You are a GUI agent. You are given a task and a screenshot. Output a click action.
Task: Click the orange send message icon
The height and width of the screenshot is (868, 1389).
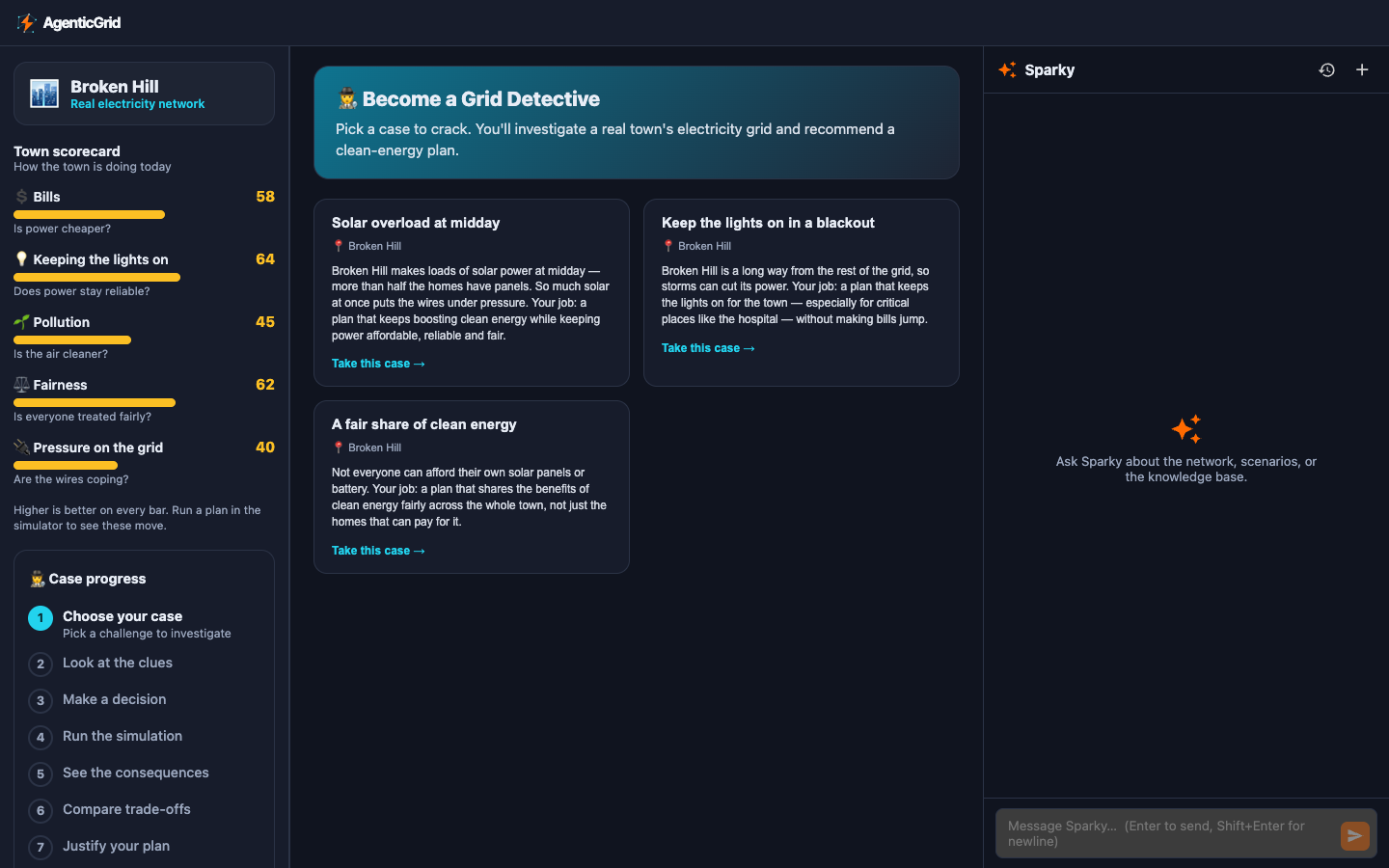(1355, 835)
